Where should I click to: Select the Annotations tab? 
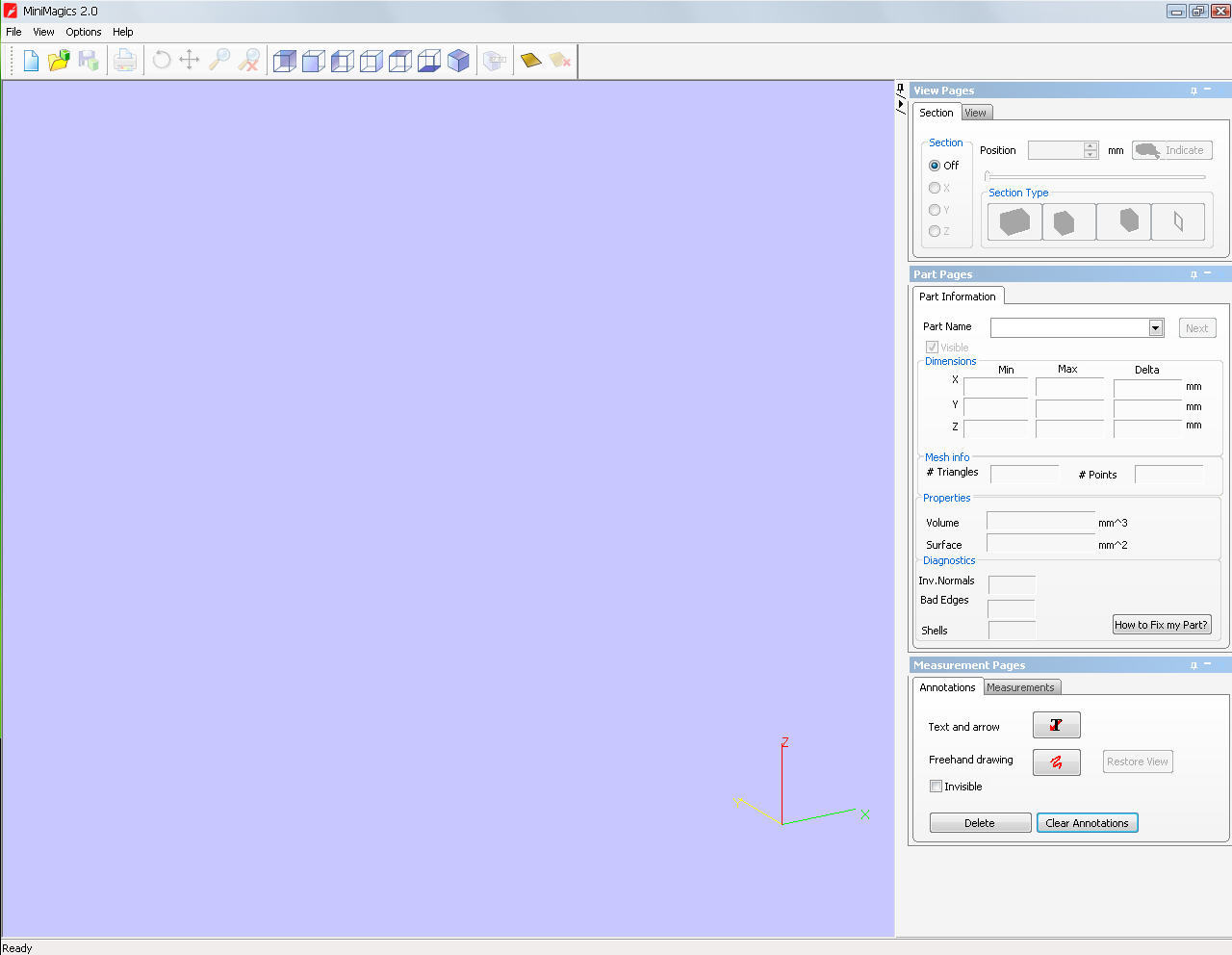(947, 687)
